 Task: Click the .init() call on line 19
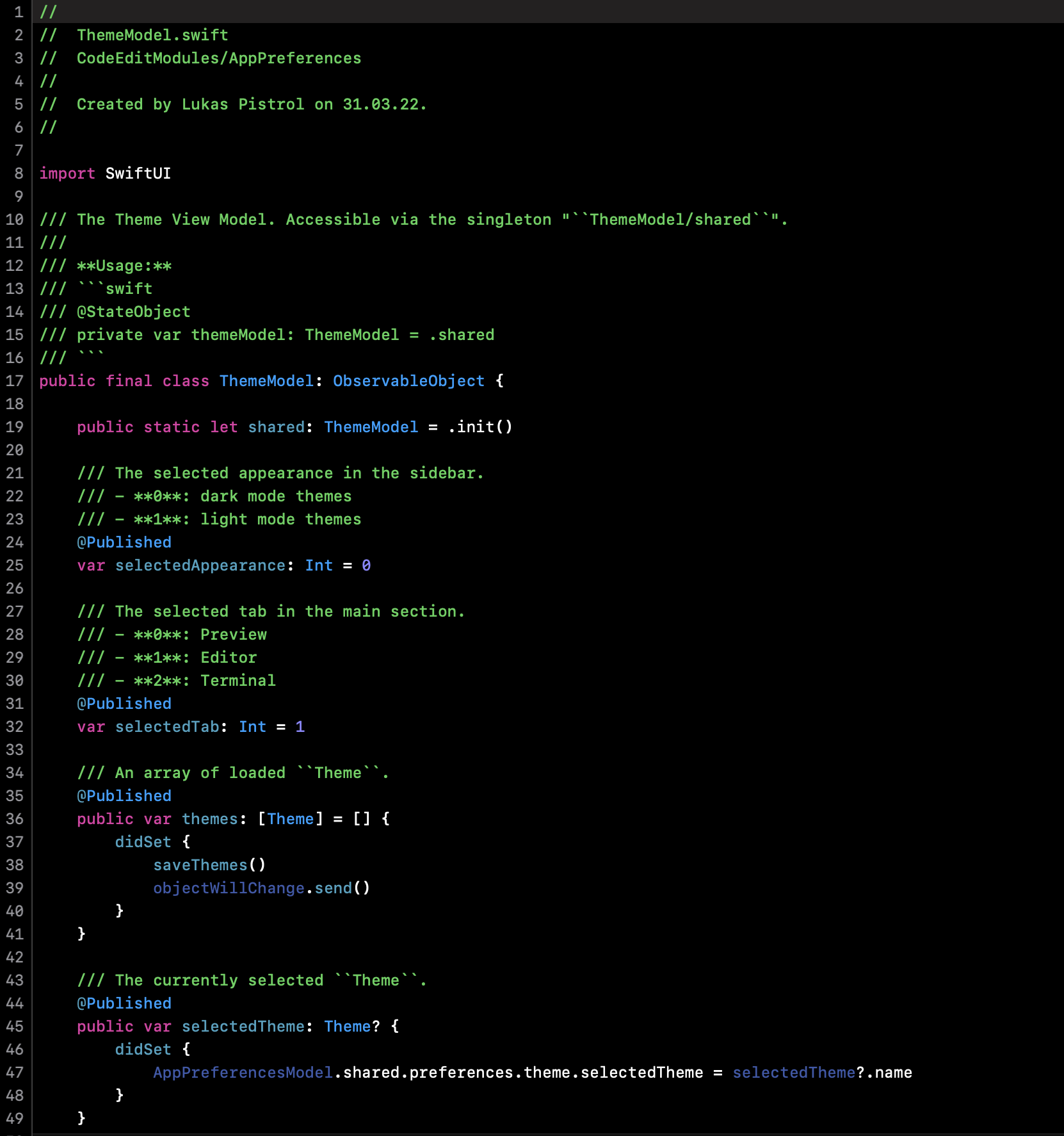(480, 427)
